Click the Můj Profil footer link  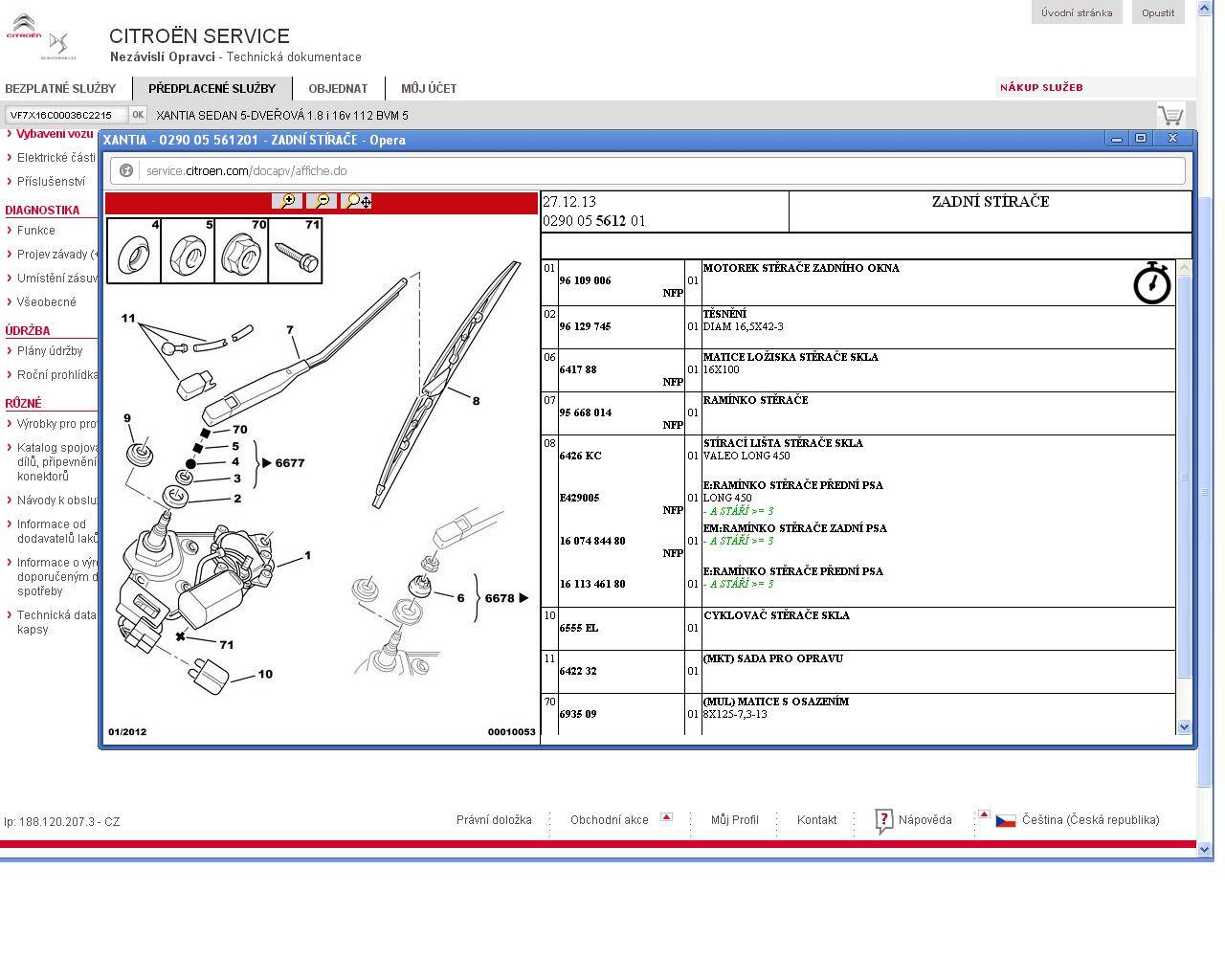click(x=735, y=820)
